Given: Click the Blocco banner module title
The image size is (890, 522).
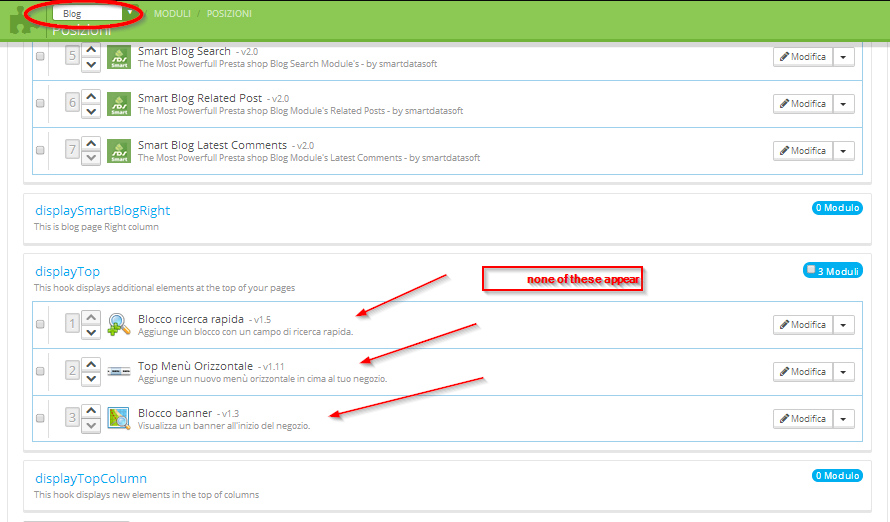Looking at the screenshot, I should coord(175,413).
